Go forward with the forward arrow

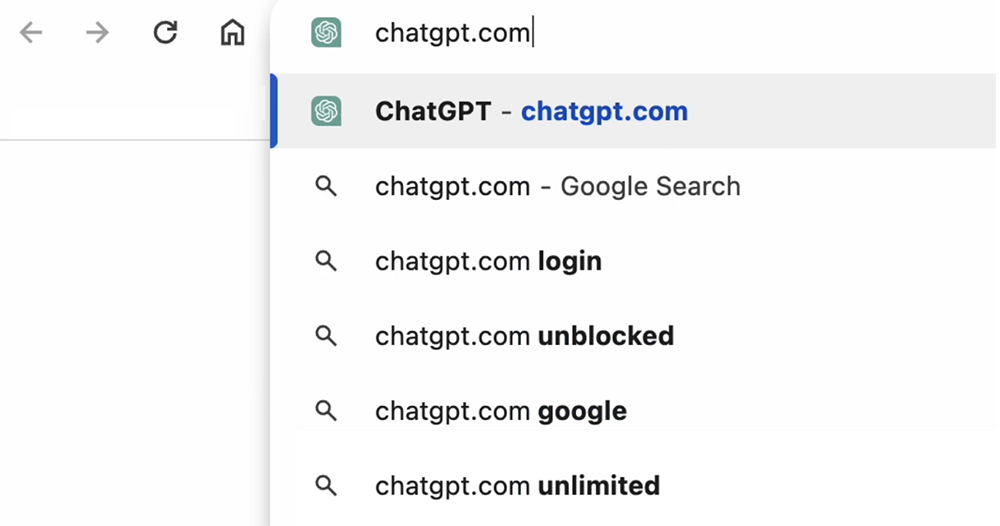pyautogui.click(x=98, y=33)
